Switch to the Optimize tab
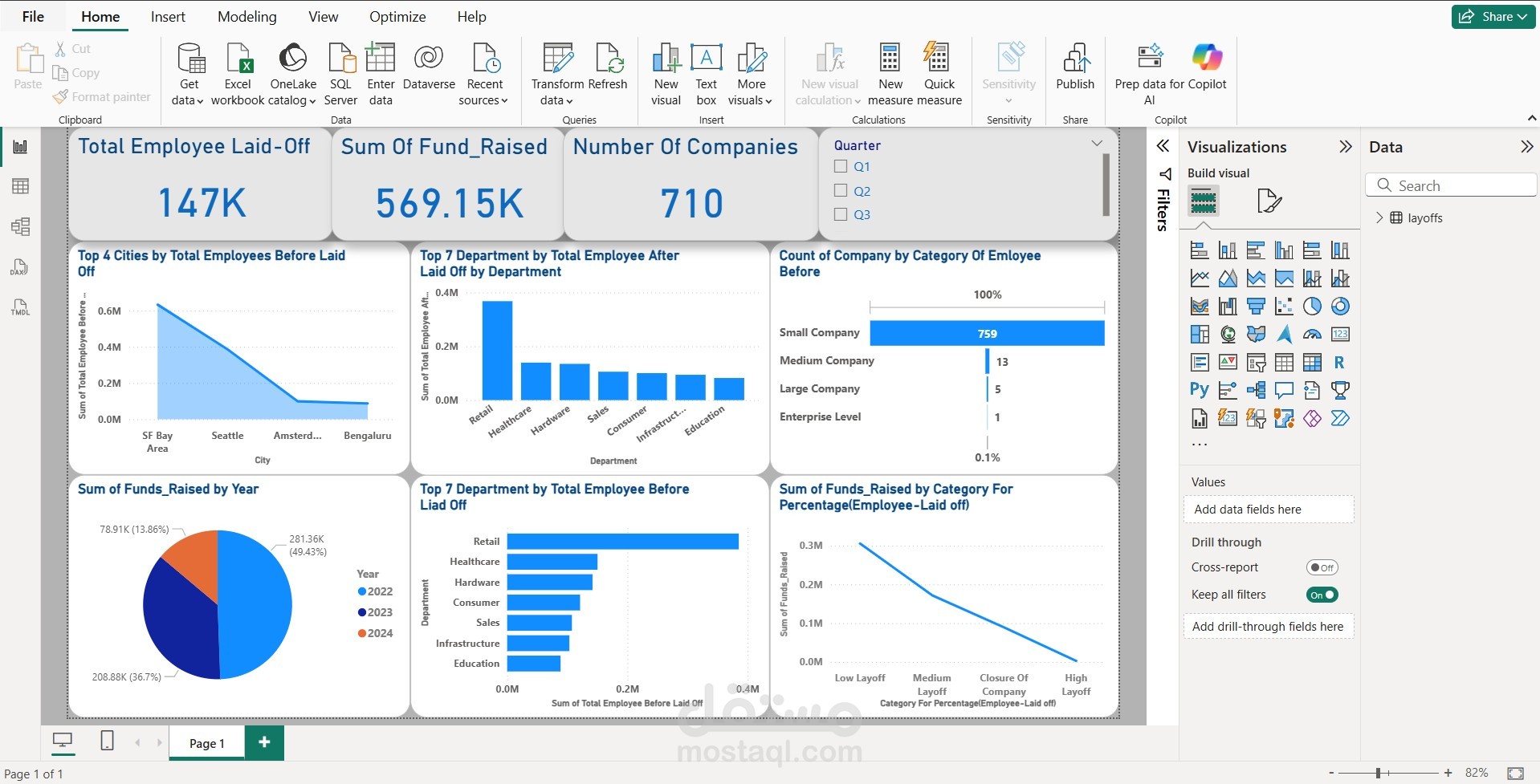 [397, 17]
